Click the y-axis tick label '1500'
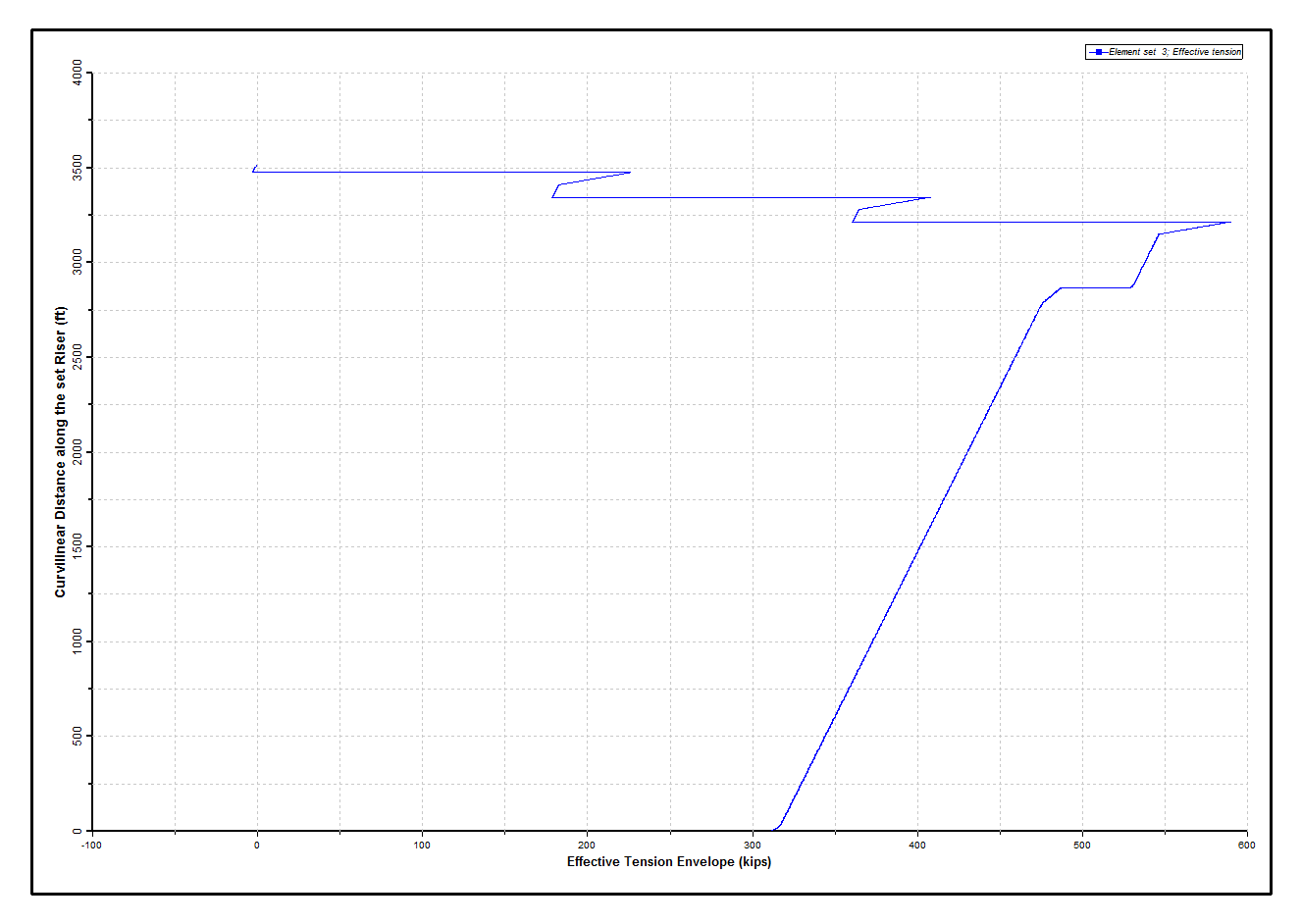 [x=78, y=546]
